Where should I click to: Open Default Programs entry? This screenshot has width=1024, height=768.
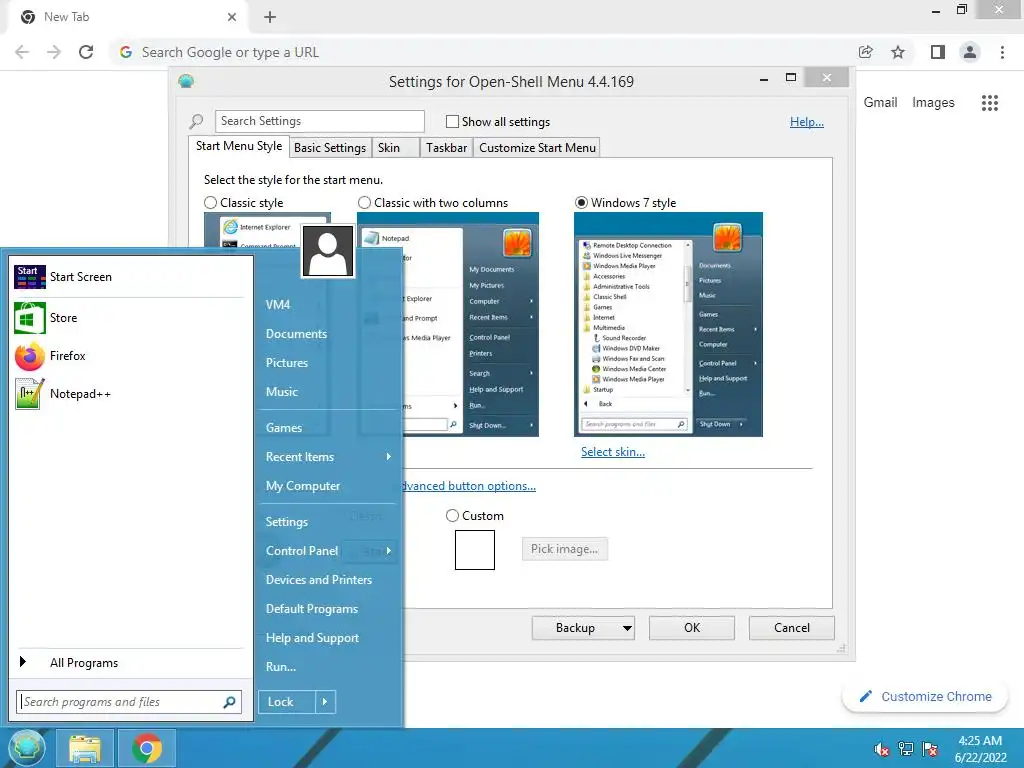coord(312,609)
